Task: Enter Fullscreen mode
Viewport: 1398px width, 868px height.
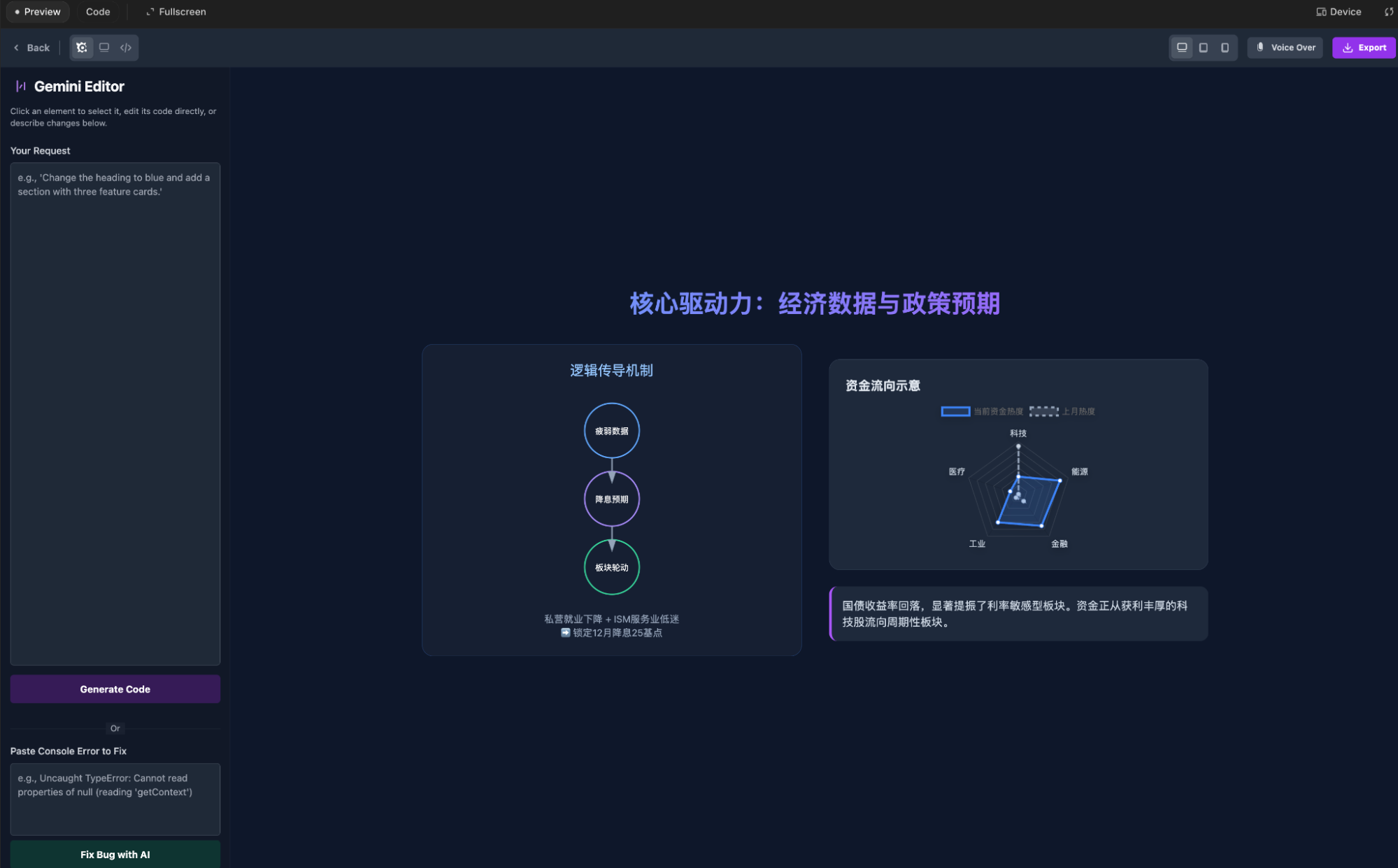Action: (176, 12)
